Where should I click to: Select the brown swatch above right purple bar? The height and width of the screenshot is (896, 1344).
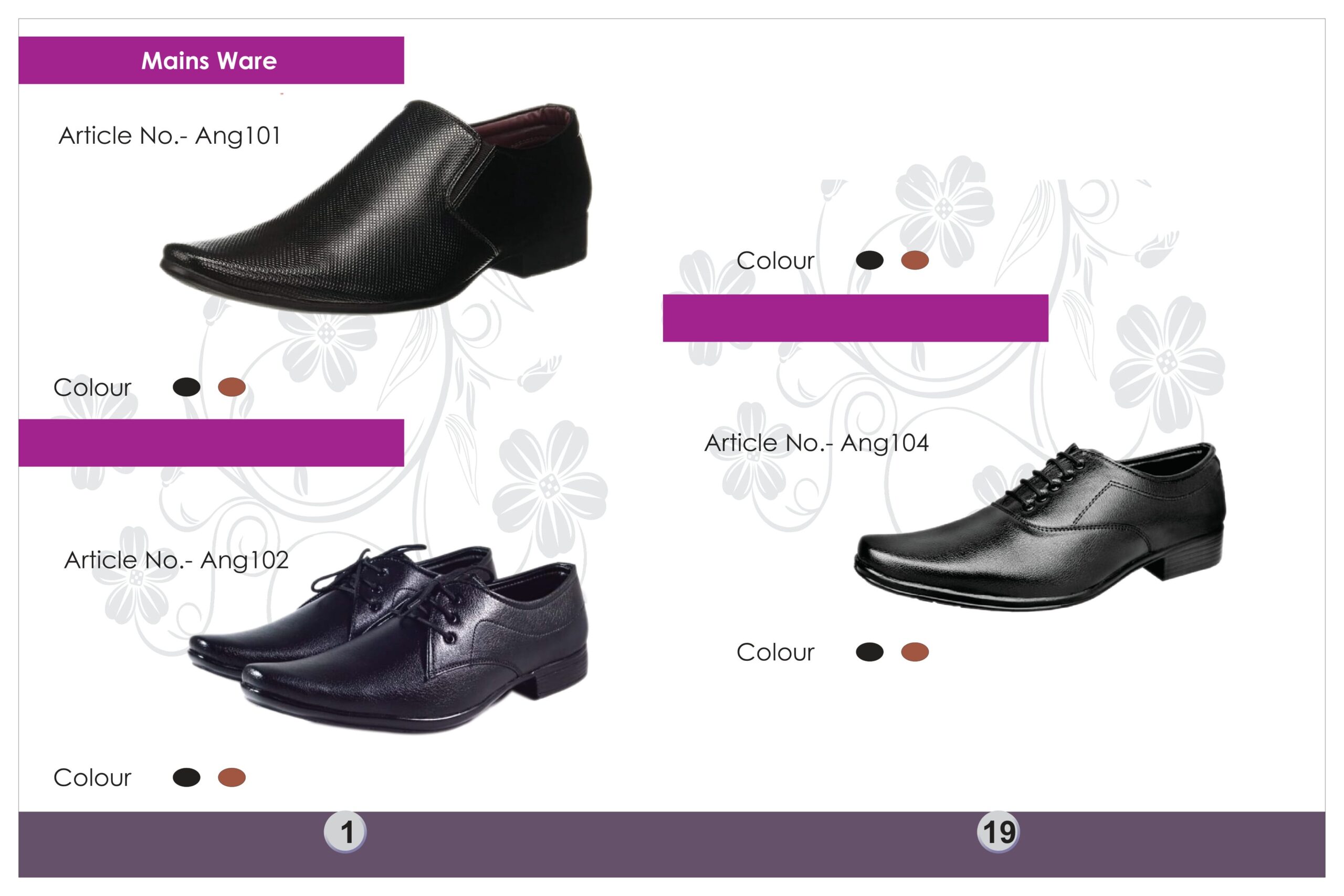914,260
